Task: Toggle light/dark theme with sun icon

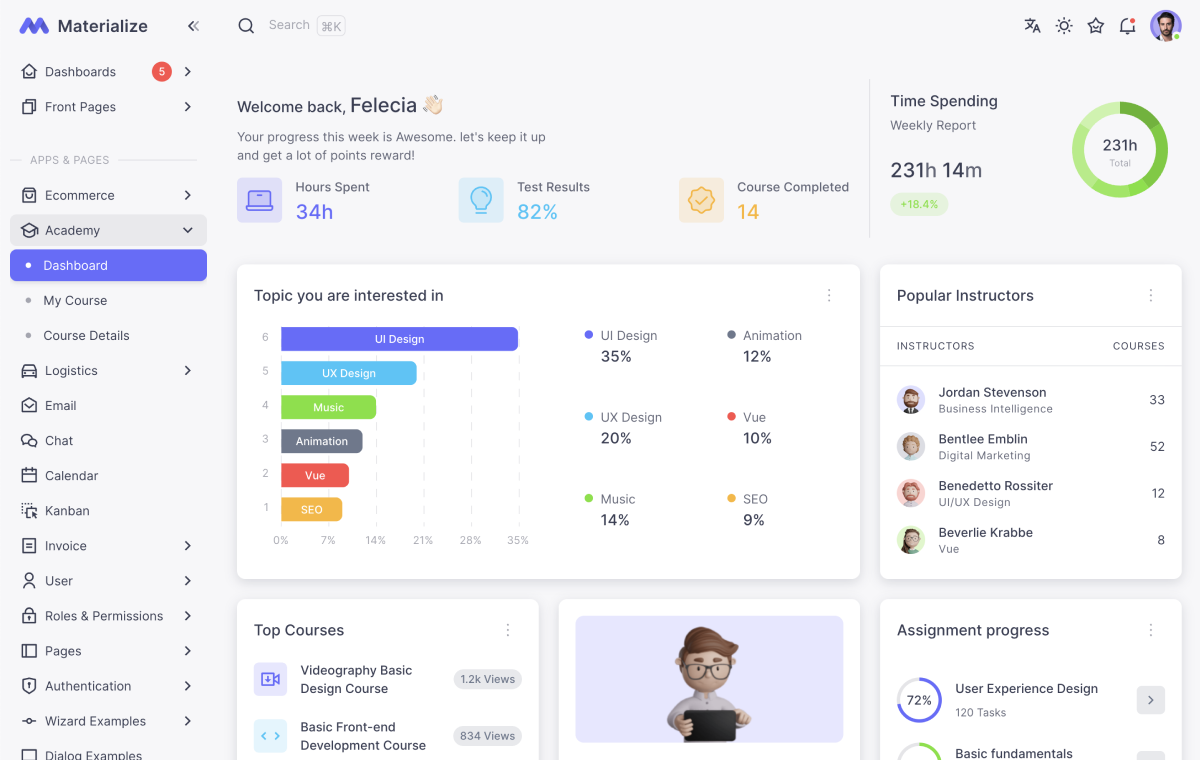Action: tap(1063, 26)
